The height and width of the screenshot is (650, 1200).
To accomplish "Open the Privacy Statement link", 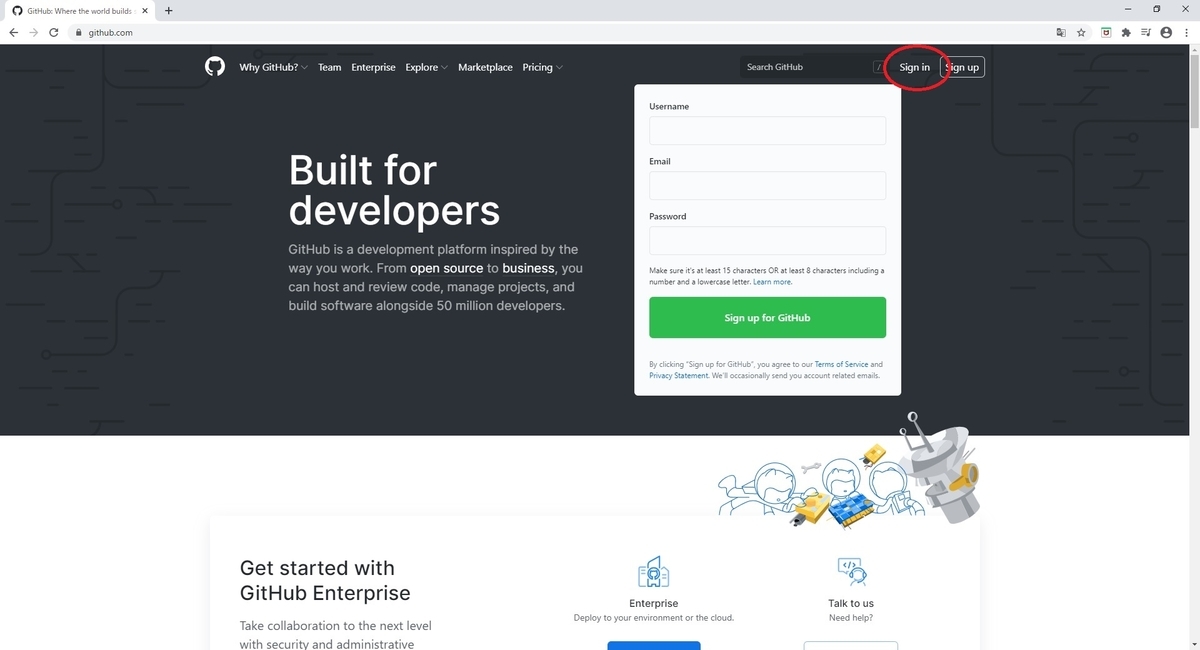I will [x=679, y=376].
